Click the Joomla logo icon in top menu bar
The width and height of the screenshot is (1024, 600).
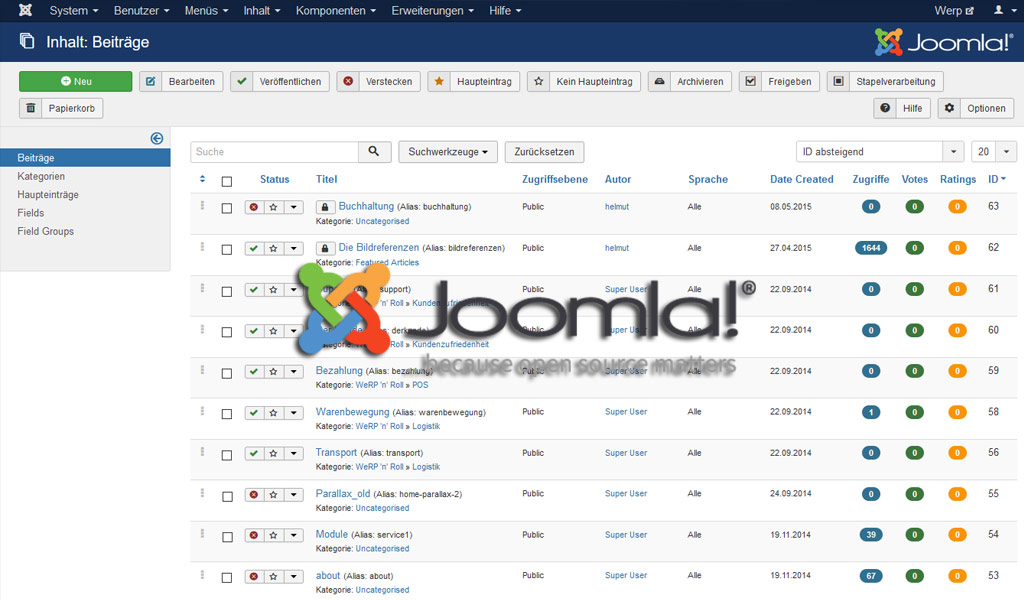click(25, 11)
